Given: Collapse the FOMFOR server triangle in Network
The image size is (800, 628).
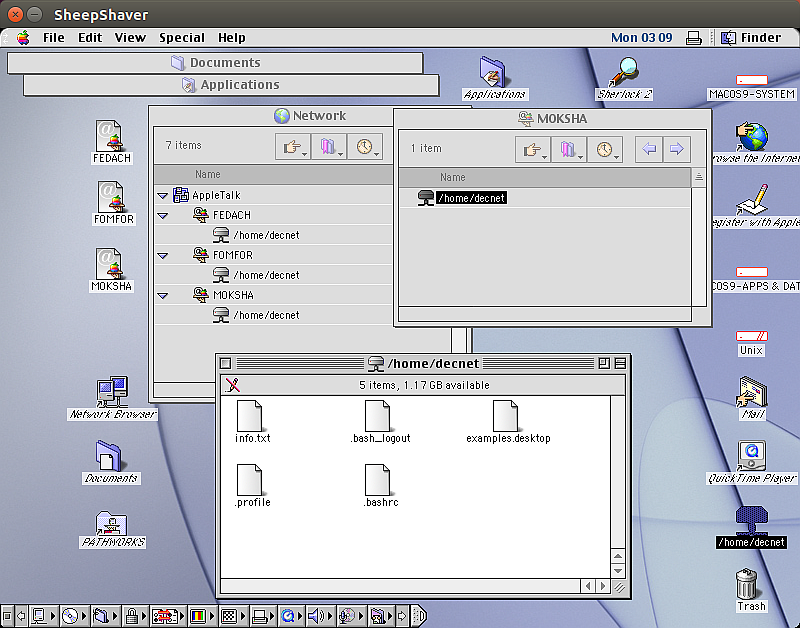Looking at the screenshot, I should point(163,255).
